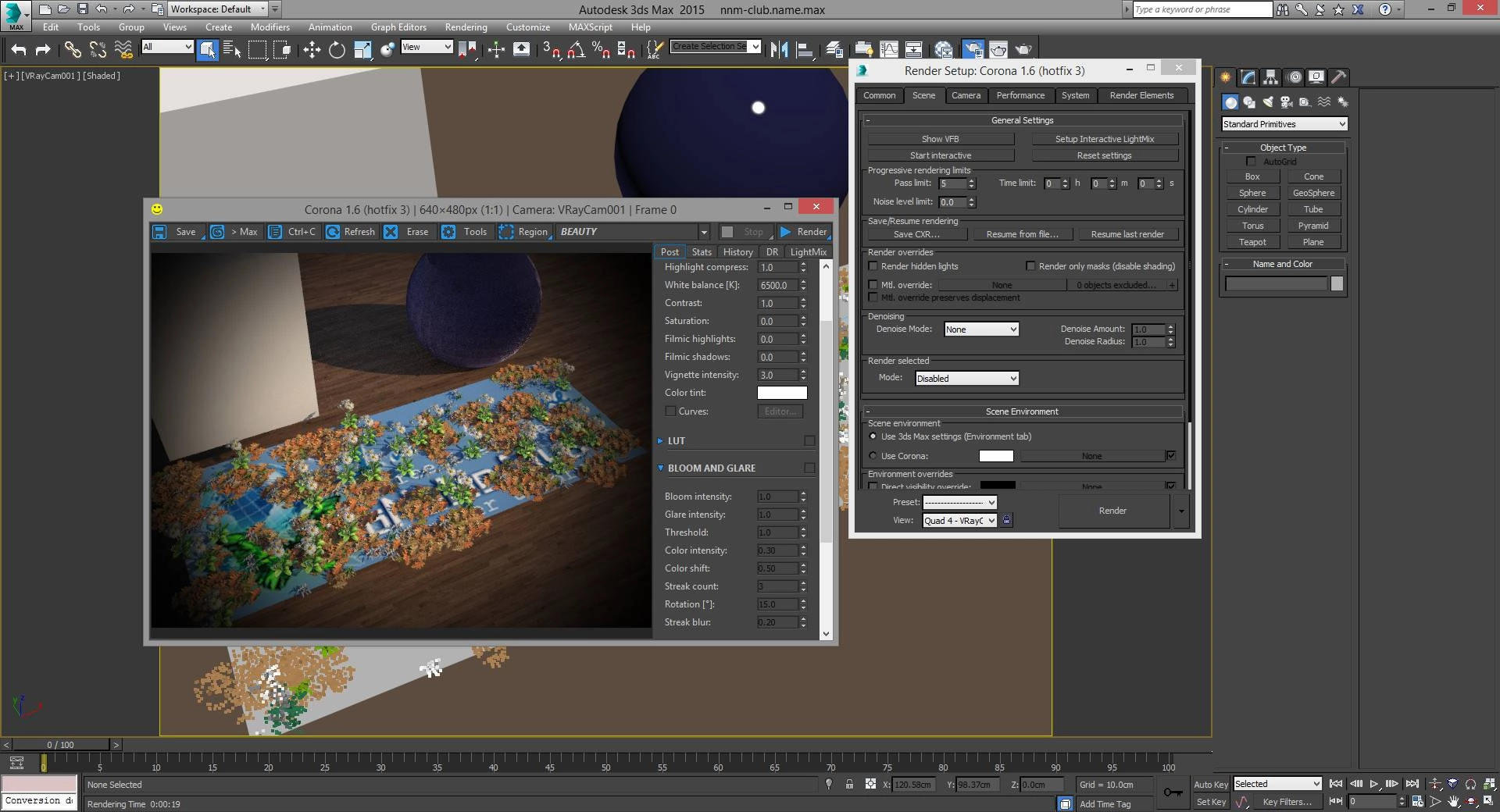Open the Display panel tab
The height and width of the screenshot is (812, 1500).
tap(1316, 77)
